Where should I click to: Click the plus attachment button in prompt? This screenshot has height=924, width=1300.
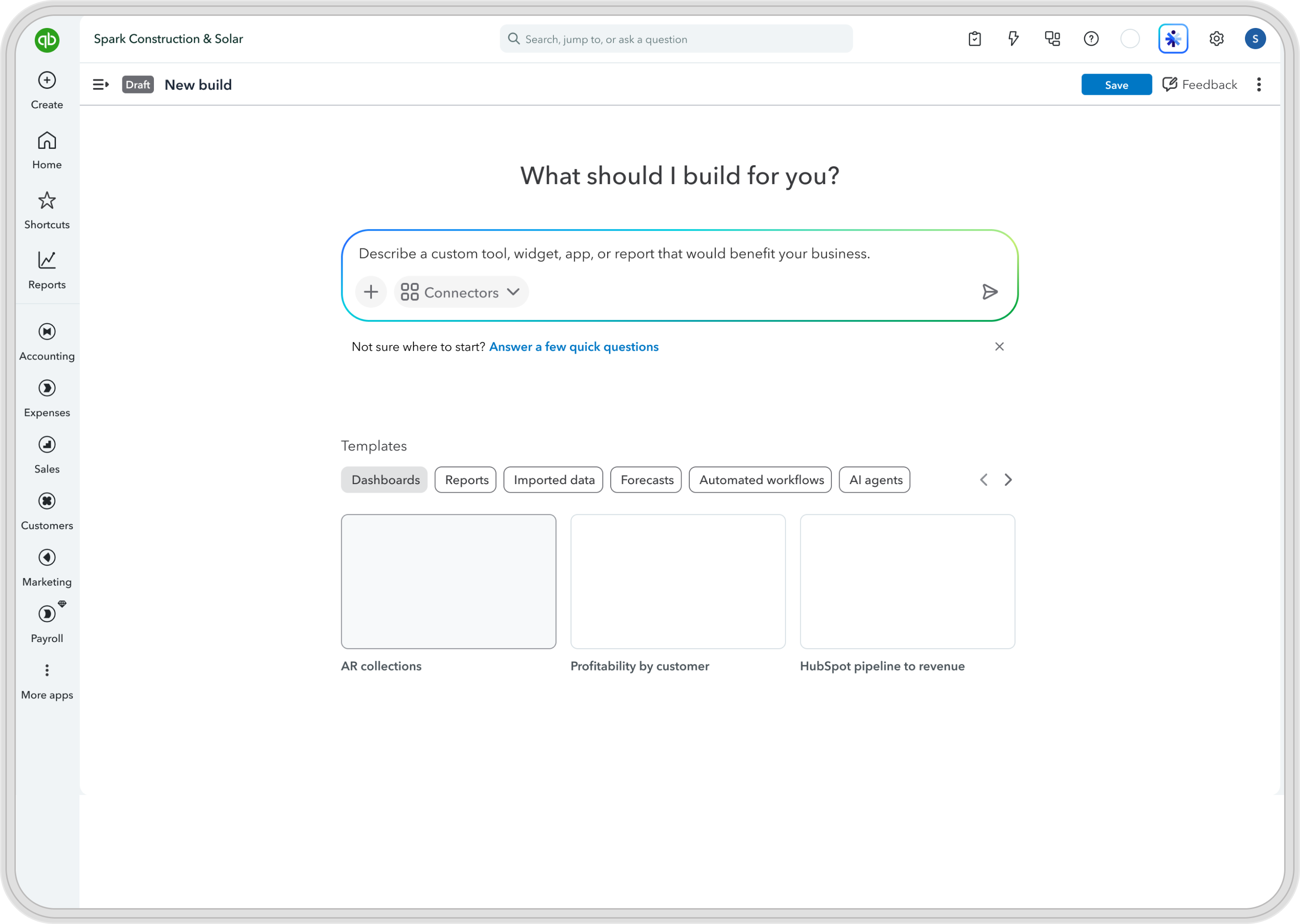371,292
